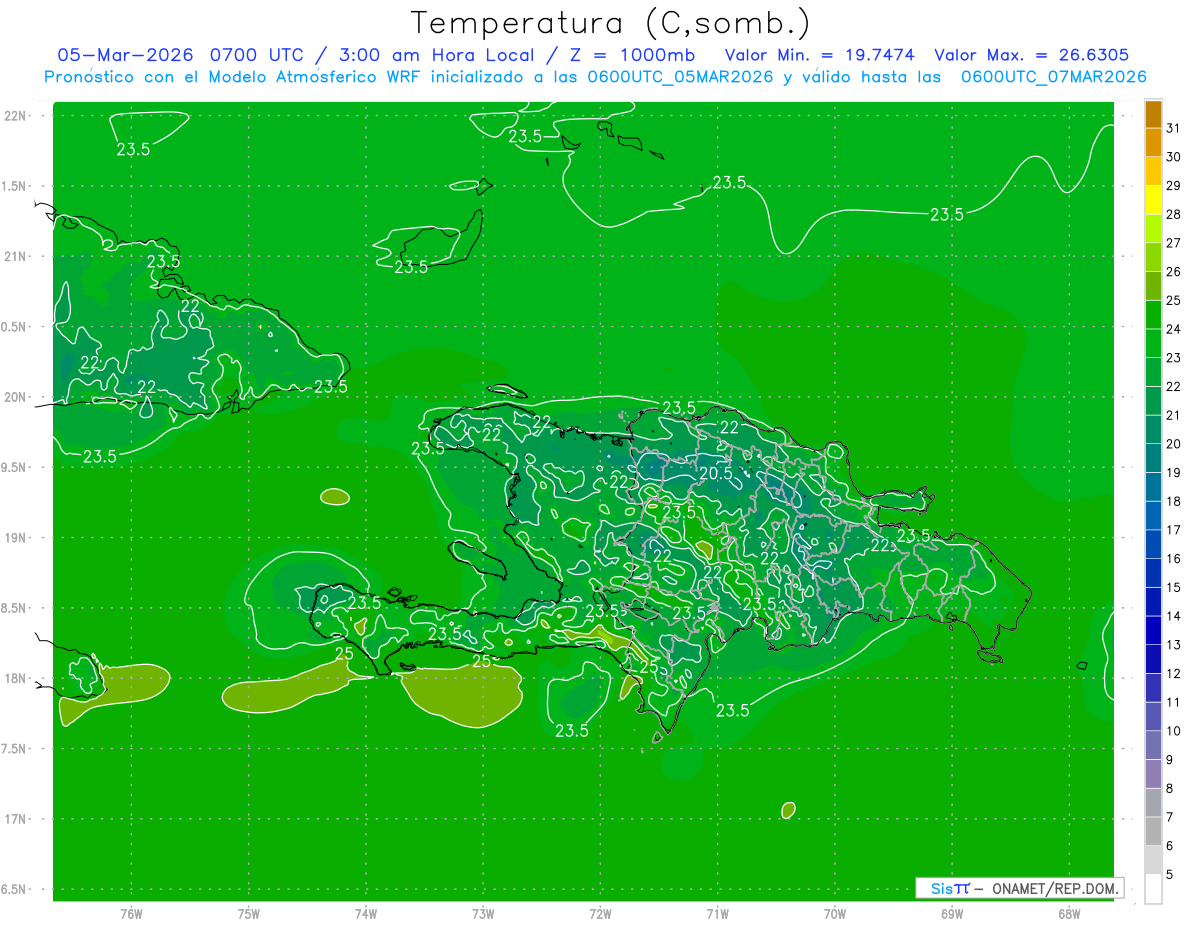Viewport: 1200px width, 927px height.
Task: Click the longitude axis label "72W"
Action: pos(600,914)
